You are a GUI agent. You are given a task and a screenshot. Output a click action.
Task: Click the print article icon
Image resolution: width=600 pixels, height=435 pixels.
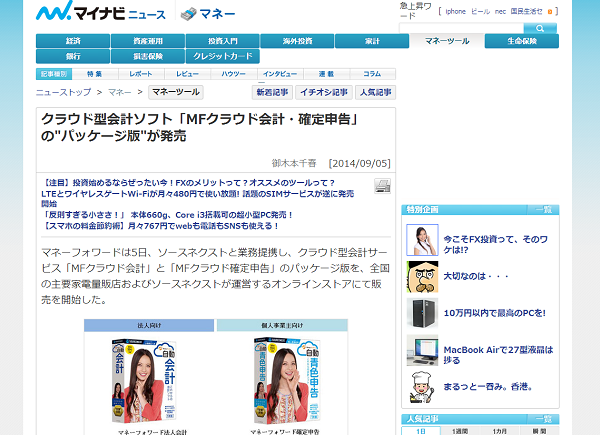pyautogui.click(x=382, y=186)
